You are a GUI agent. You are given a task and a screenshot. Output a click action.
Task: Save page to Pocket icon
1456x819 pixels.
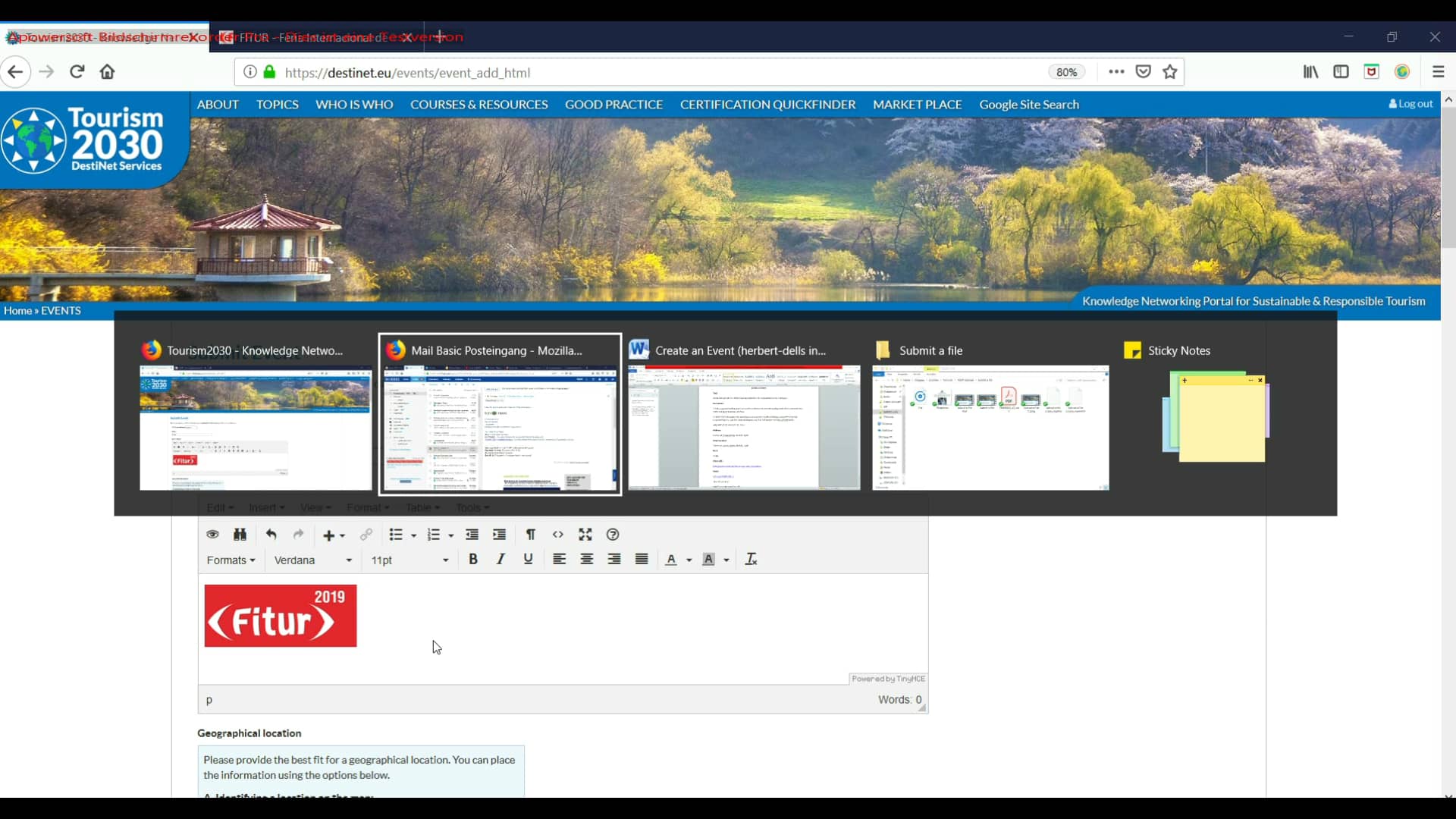[1144, 72]
